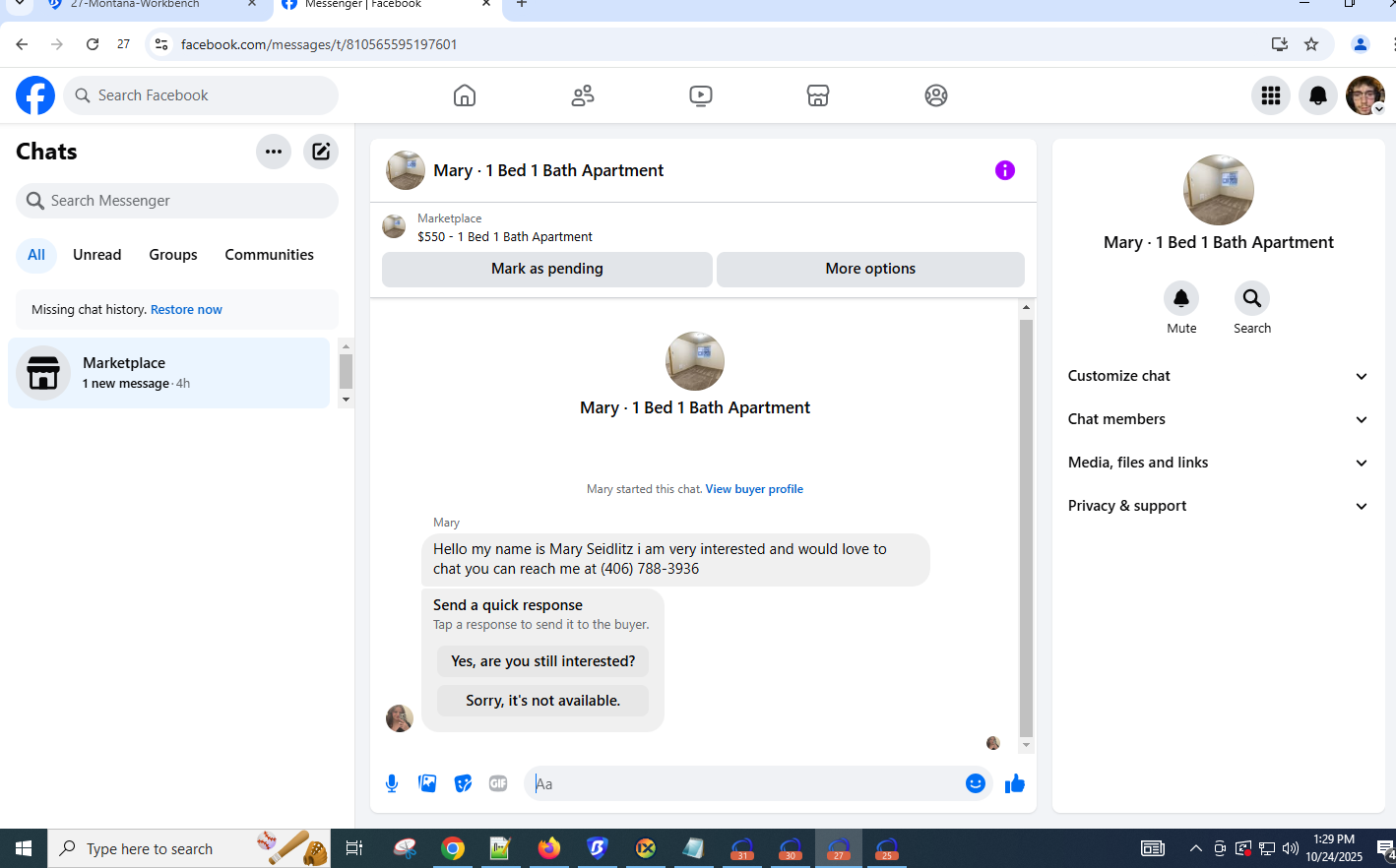
Task: Open Chrome tab search dropdown arrow
Action: point(19,4)
